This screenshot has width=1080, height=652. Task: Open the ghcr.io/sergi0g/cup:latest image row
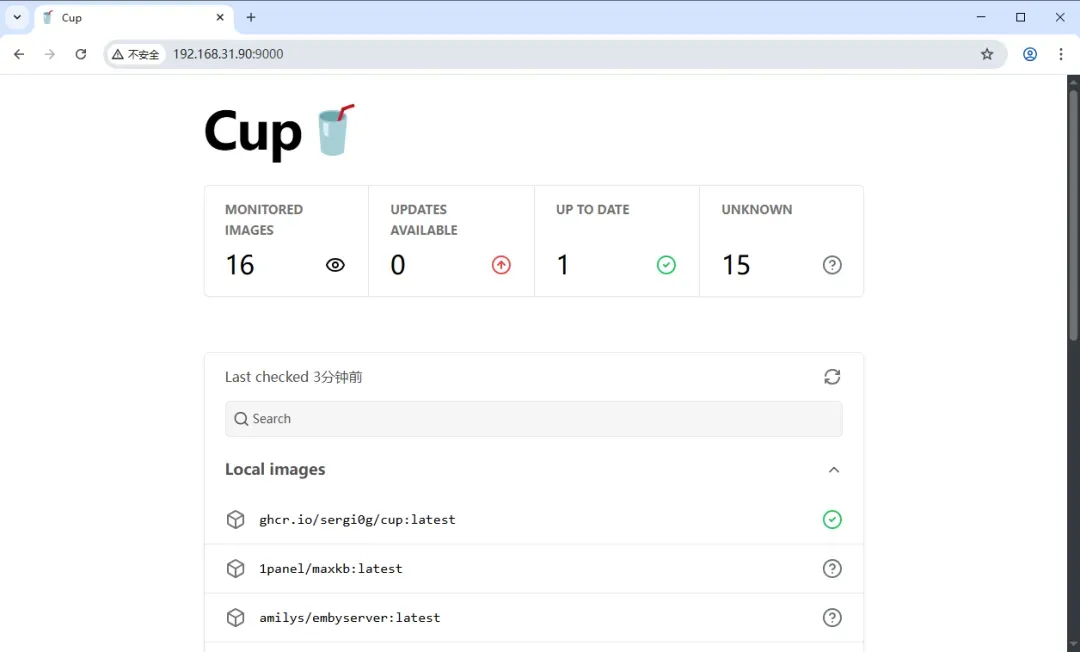tap(534, 519)
